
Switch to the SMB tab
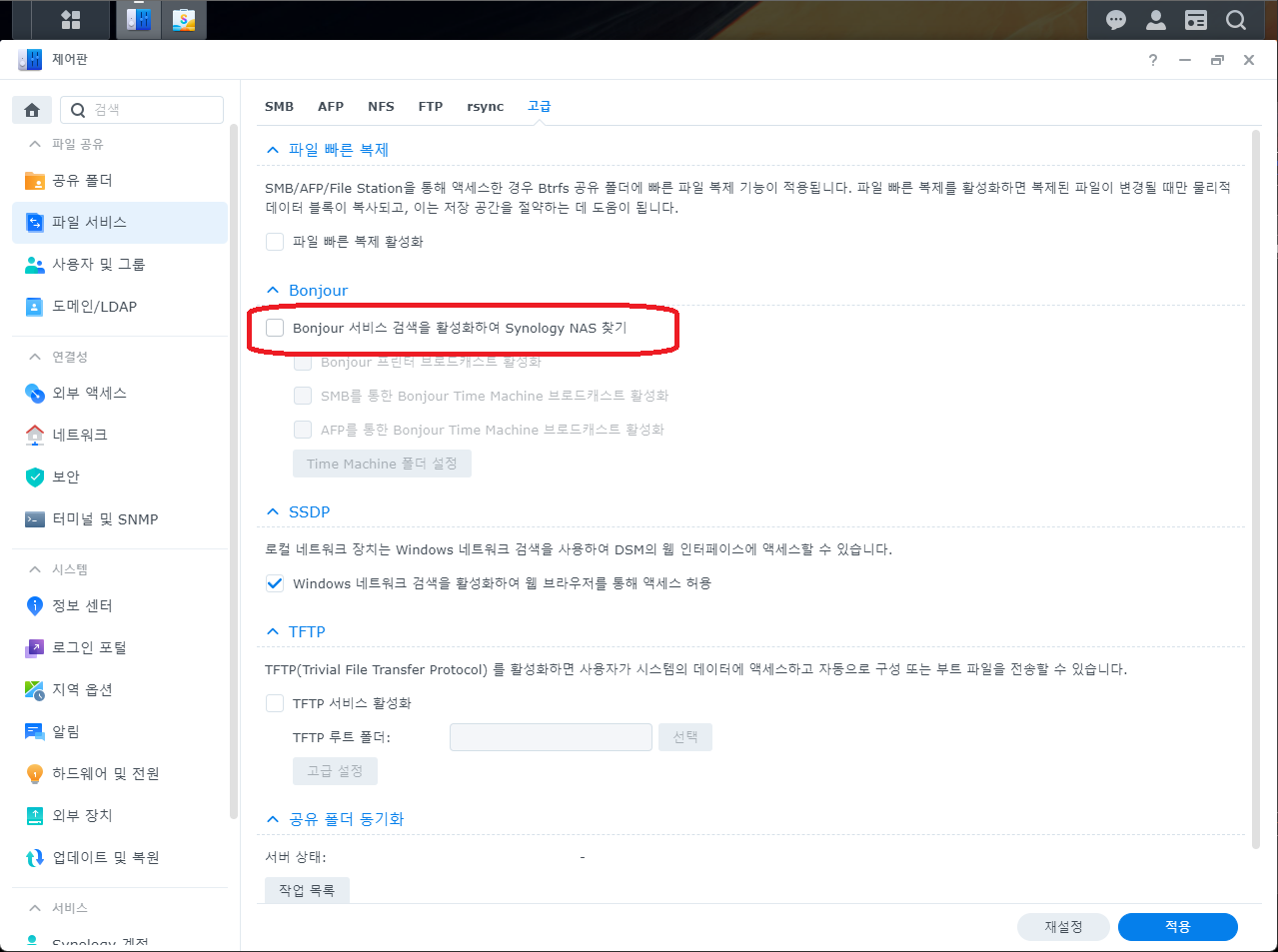pyautogui.click(x=279, y=107)
